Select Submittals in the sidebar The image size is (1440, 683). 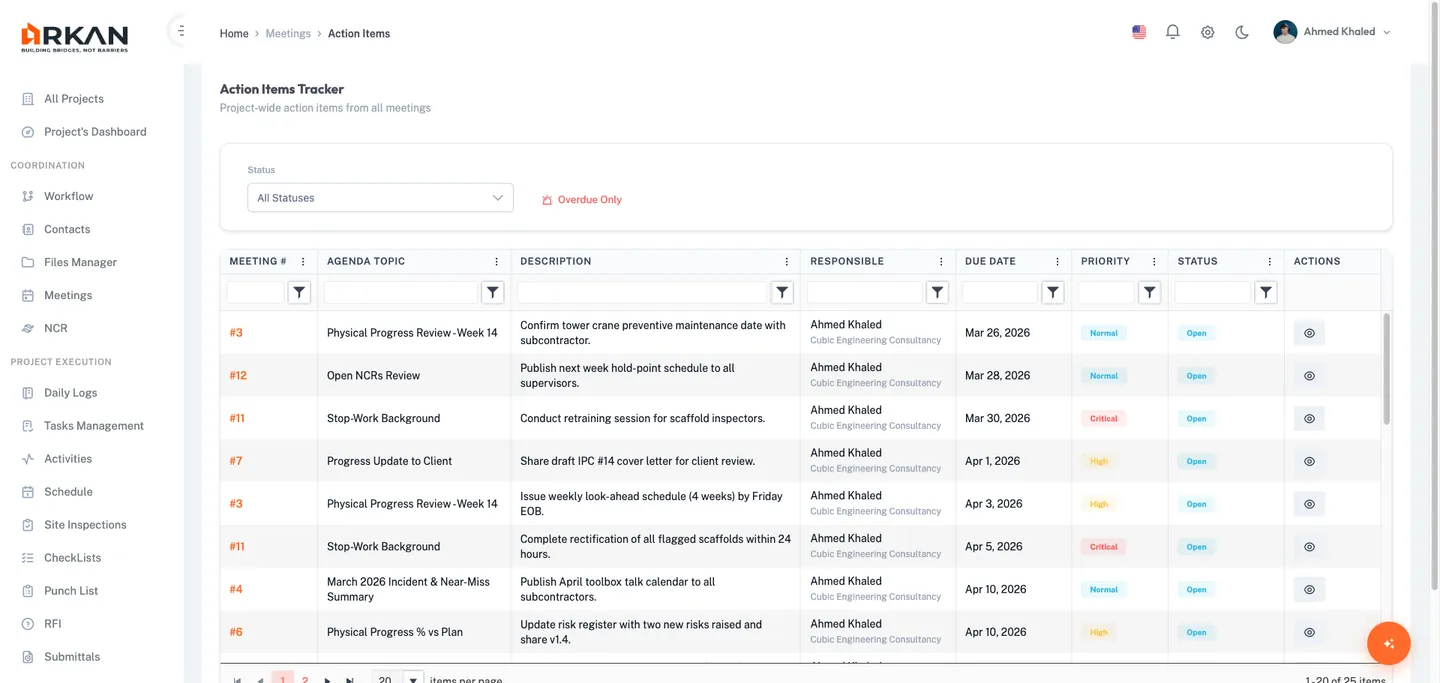[x=71, y=656]
